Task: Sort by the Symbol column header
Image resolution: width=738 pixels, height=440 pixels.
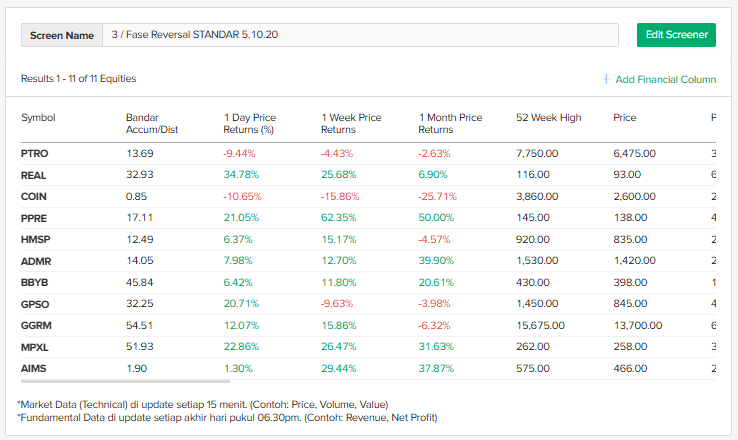Action: click(x=38, y=118)
